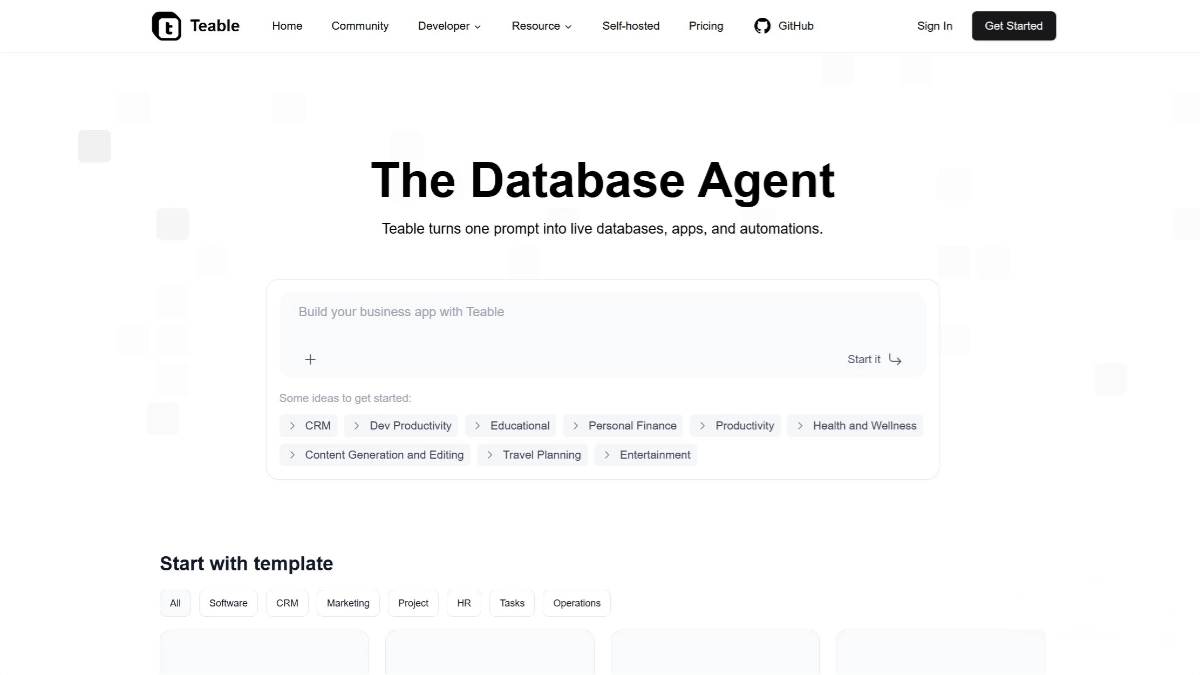Open the Pricing page
The height and width of the screenshot is (675, 1200).
pyautogui.click(x=706, y=26)
